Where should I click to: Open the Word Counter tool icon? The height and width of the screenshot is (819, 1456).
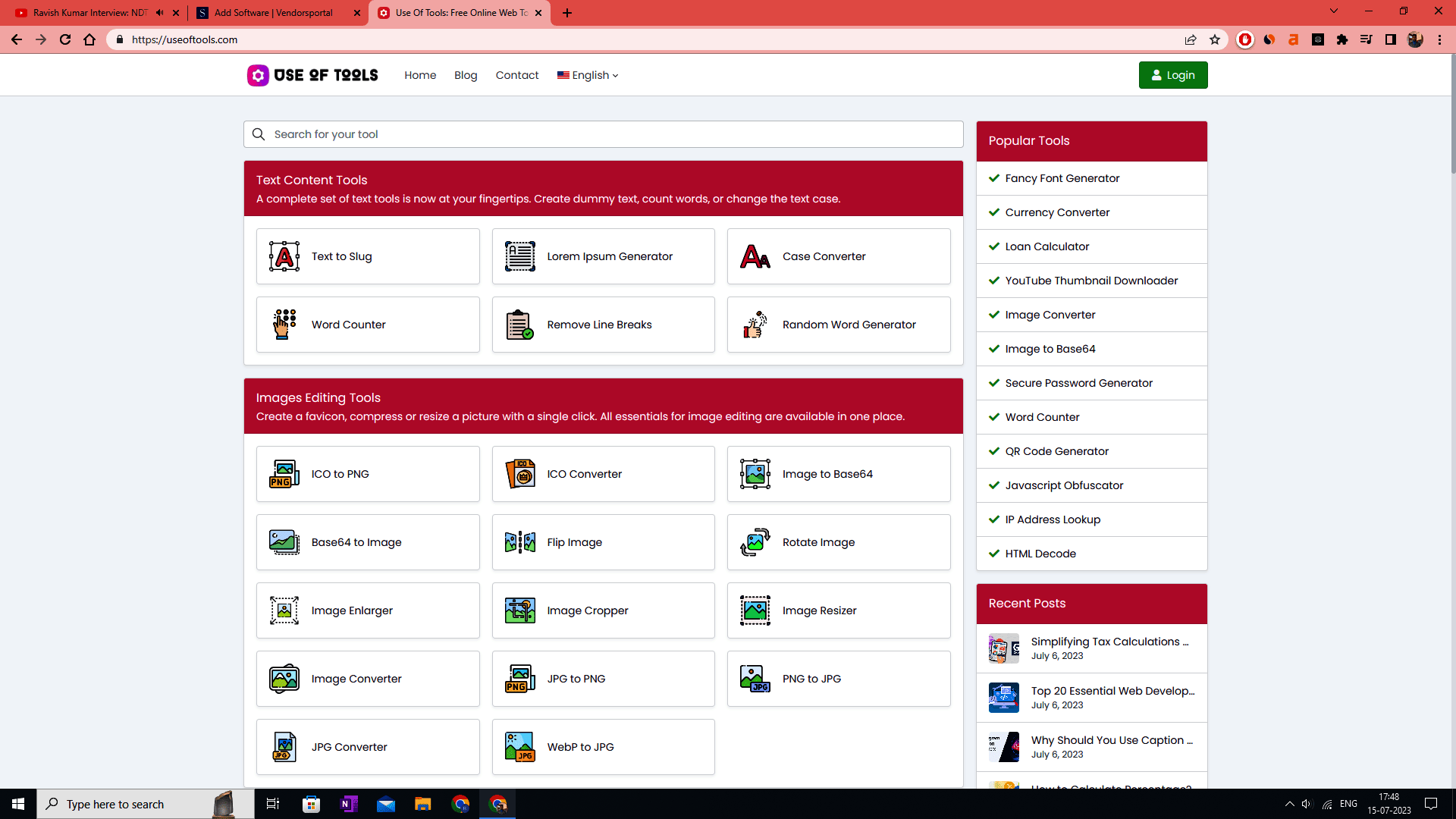(284, 325)
